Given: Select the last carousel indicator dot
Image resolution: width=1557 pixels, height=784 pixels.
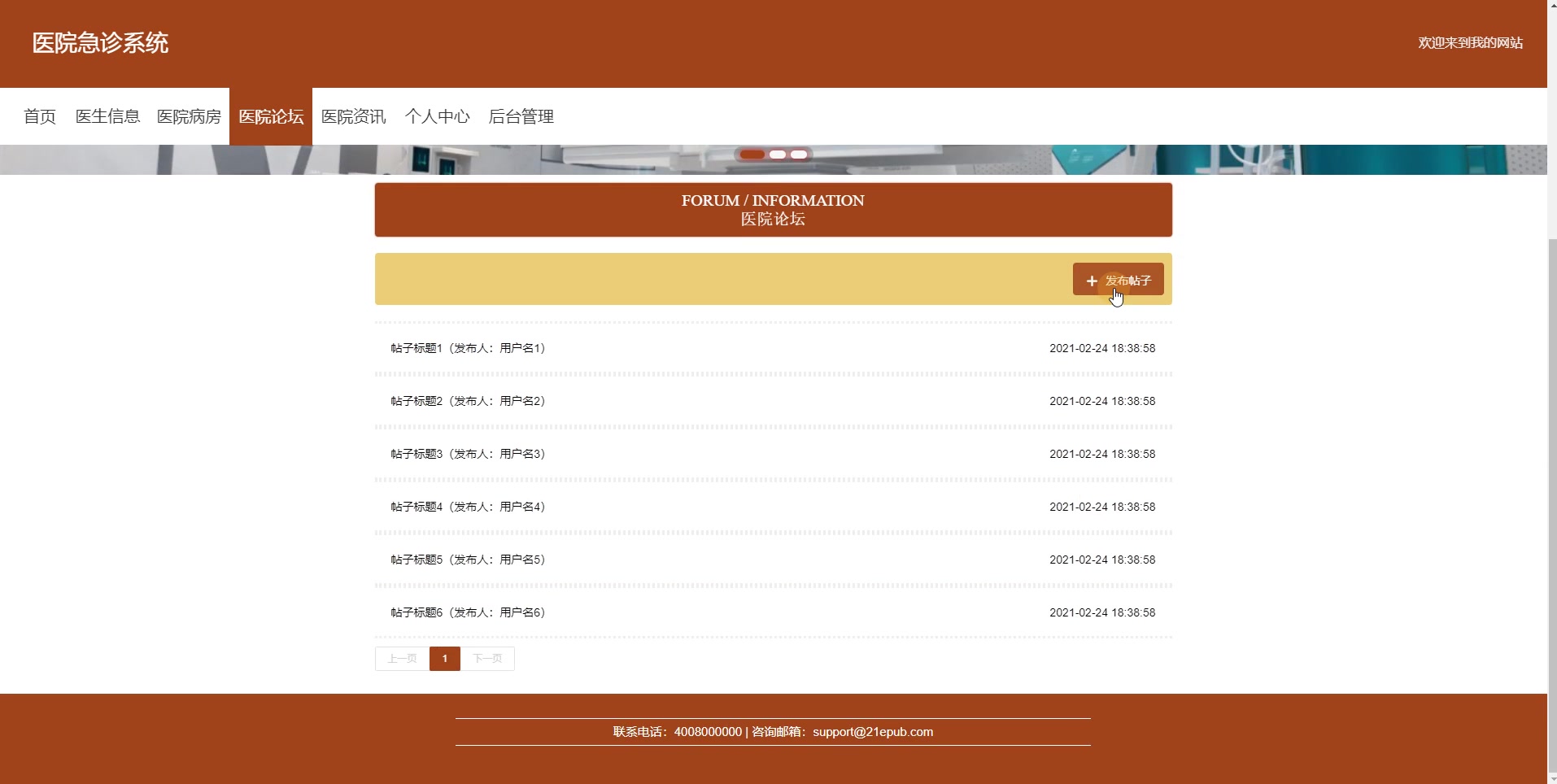Looking at the screenshot, I should [800, 155].
